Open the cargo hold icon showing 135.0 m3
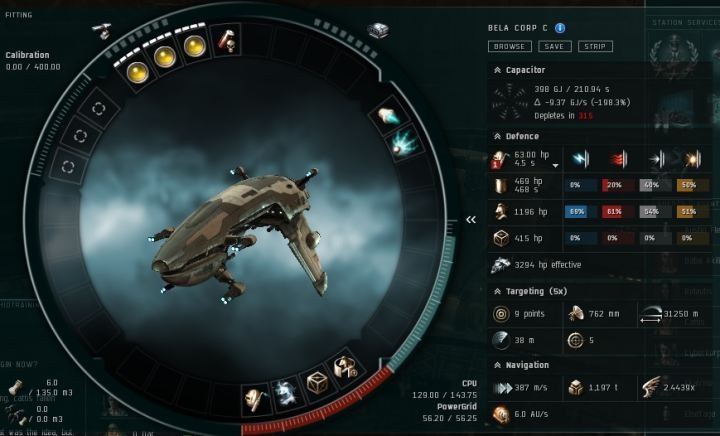 (x=17, y=386)
